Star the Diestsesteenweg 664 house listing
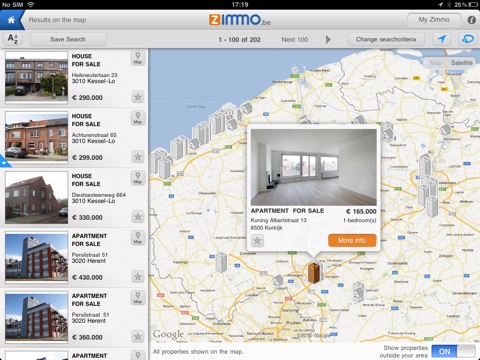Screen dimensions: 480x360 [138, 217]
